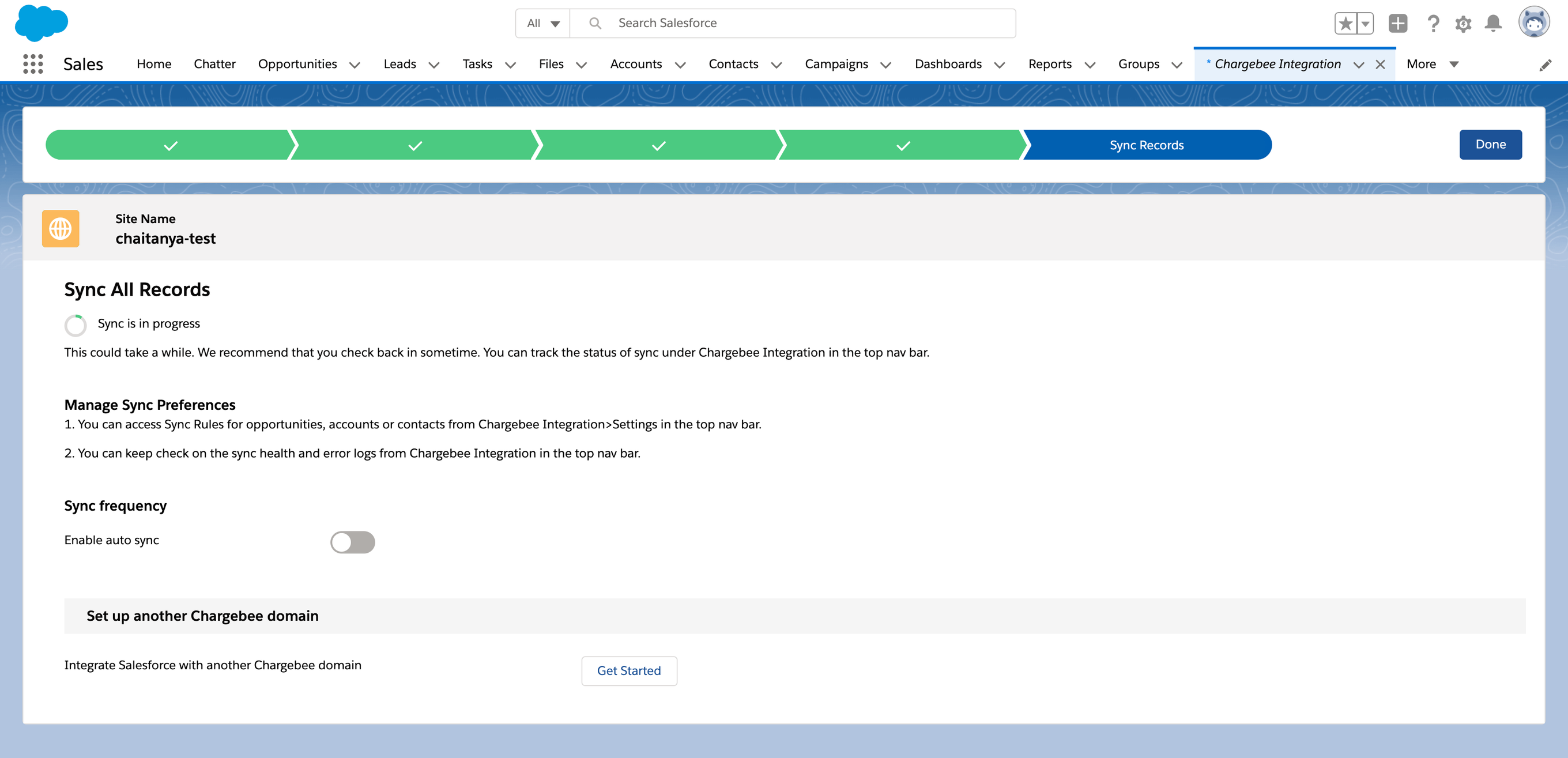Open the user profile avatar
This screenshot has width=1568, height=758.
[x=1533, y=22]
